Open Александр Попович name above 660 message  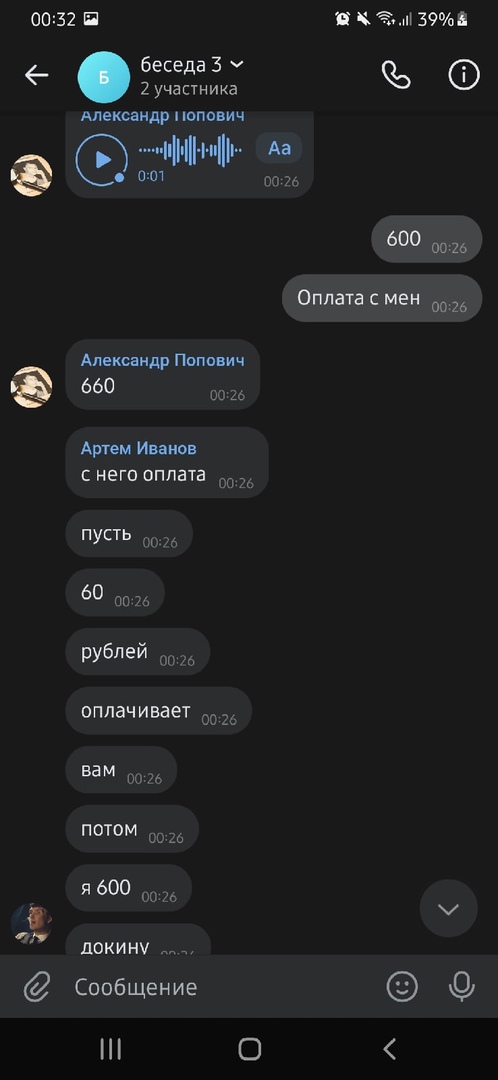[x=162, y=360]
